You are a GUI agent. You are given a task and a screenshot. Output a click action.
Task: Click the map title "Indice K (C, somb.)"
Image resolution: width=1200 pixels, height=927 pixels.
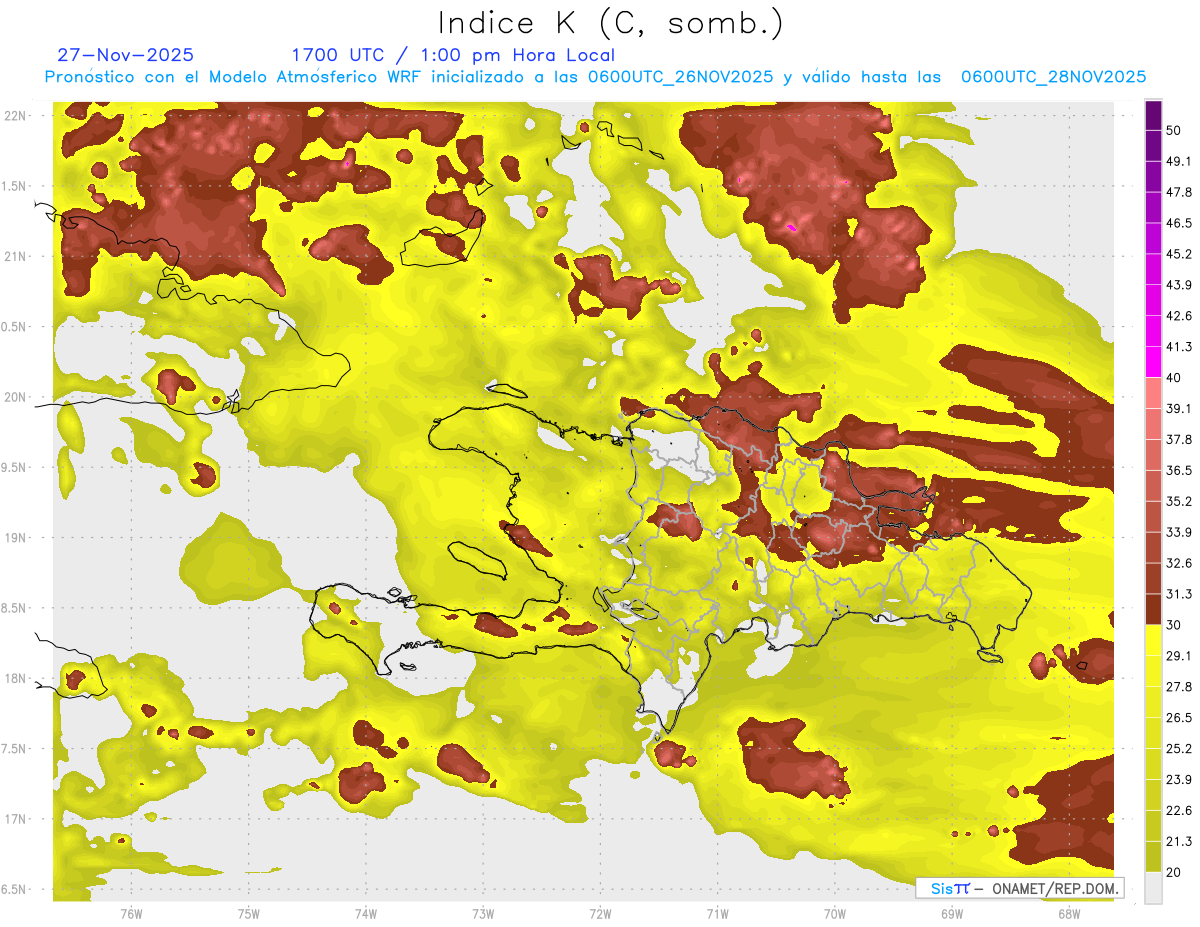tap(610, 23)
